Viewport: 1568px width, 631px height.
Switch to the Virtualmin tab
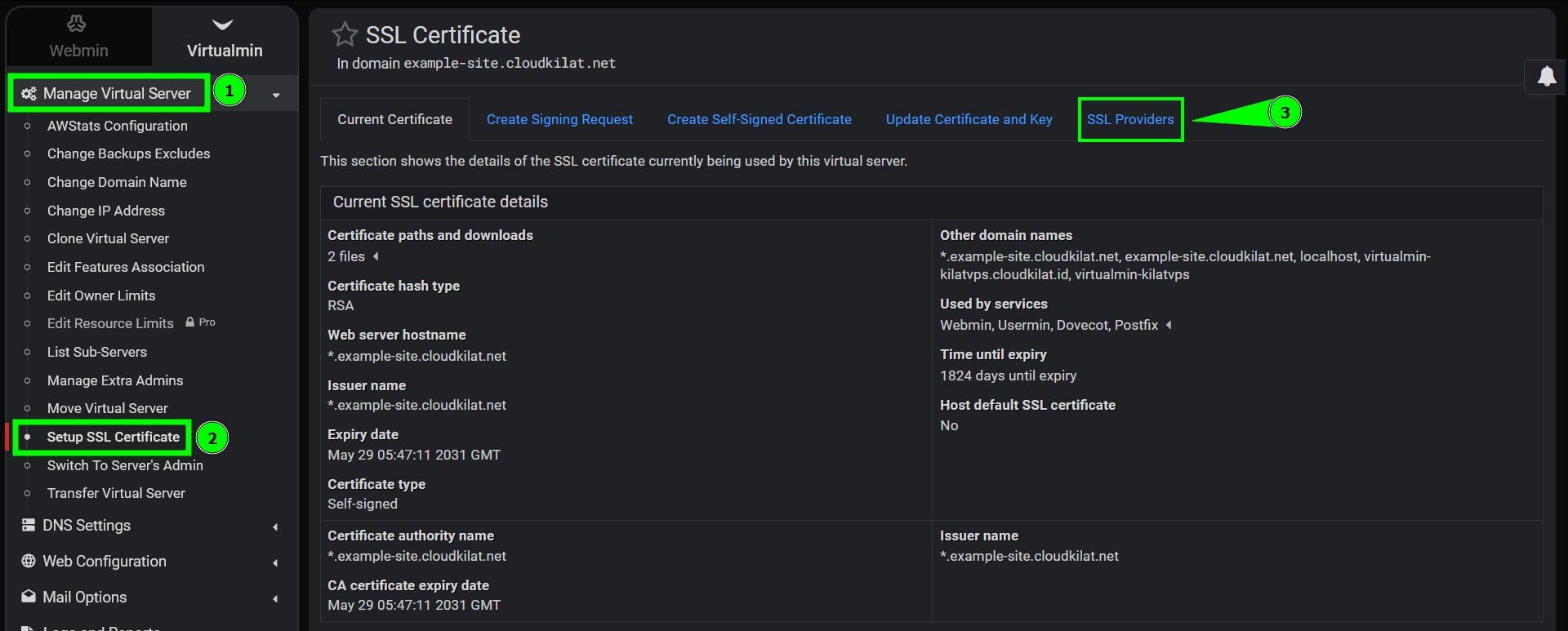click(x=225, y=37)
